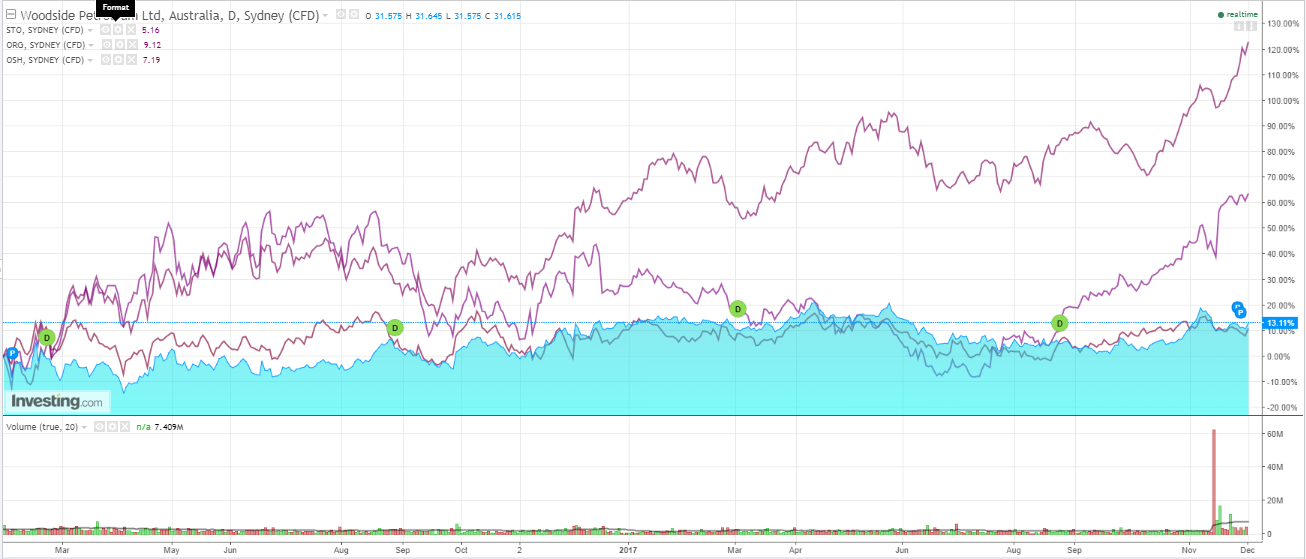Click the Woodside Petroleum Ltd chart title
1306x559 pixels.
pyautogui.click(x=169, y=14)
